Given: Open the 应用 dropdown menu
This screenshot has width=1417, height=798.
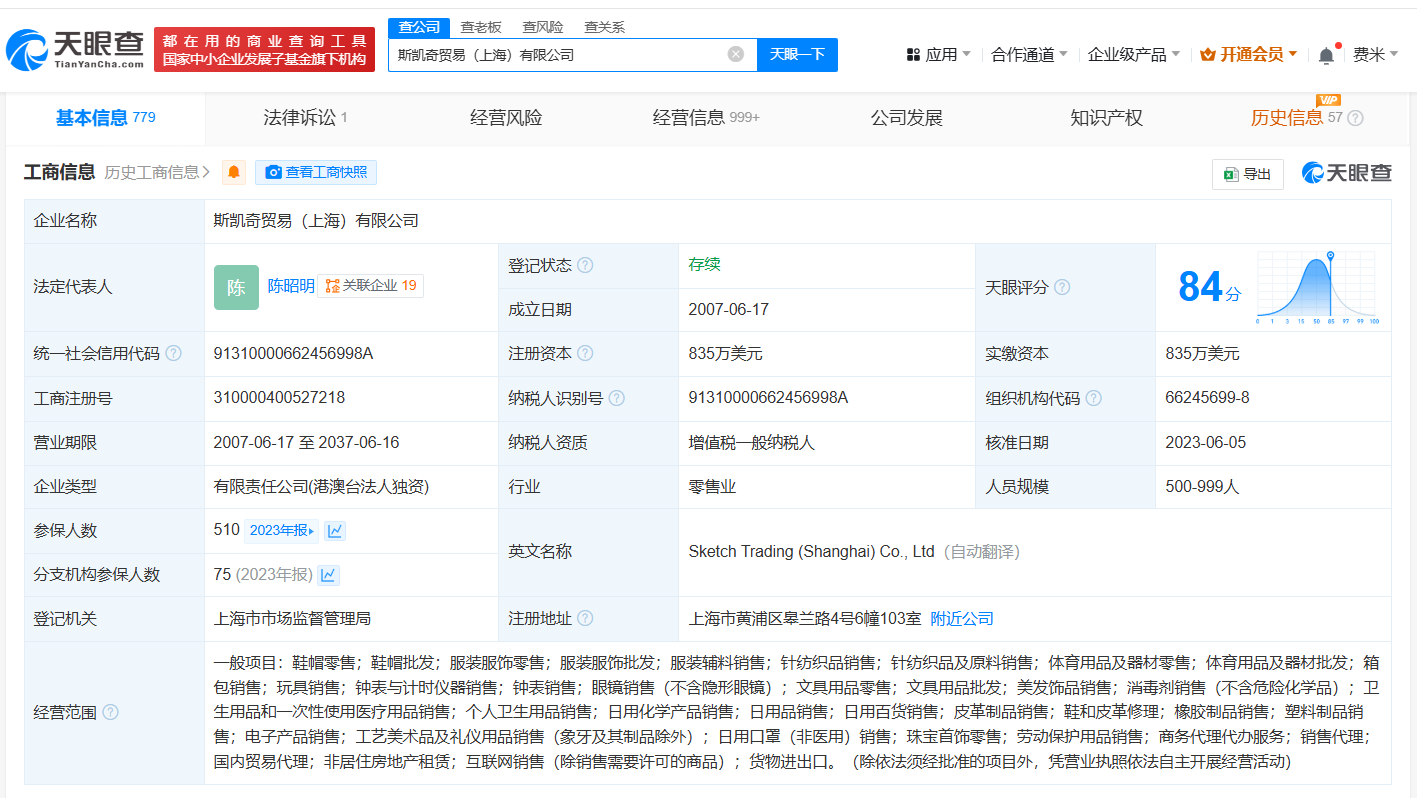Looking at the screenshot, I should pyautogui.click(x=938, y=55).
